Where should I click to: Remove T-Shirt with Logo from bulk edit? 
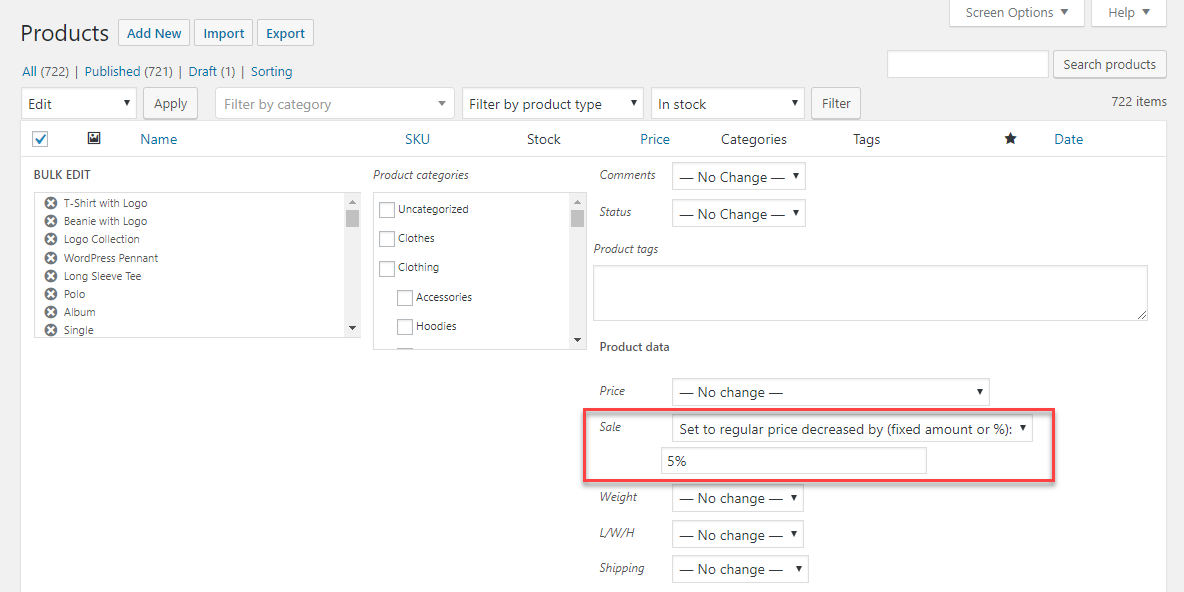tap(51, 203)
